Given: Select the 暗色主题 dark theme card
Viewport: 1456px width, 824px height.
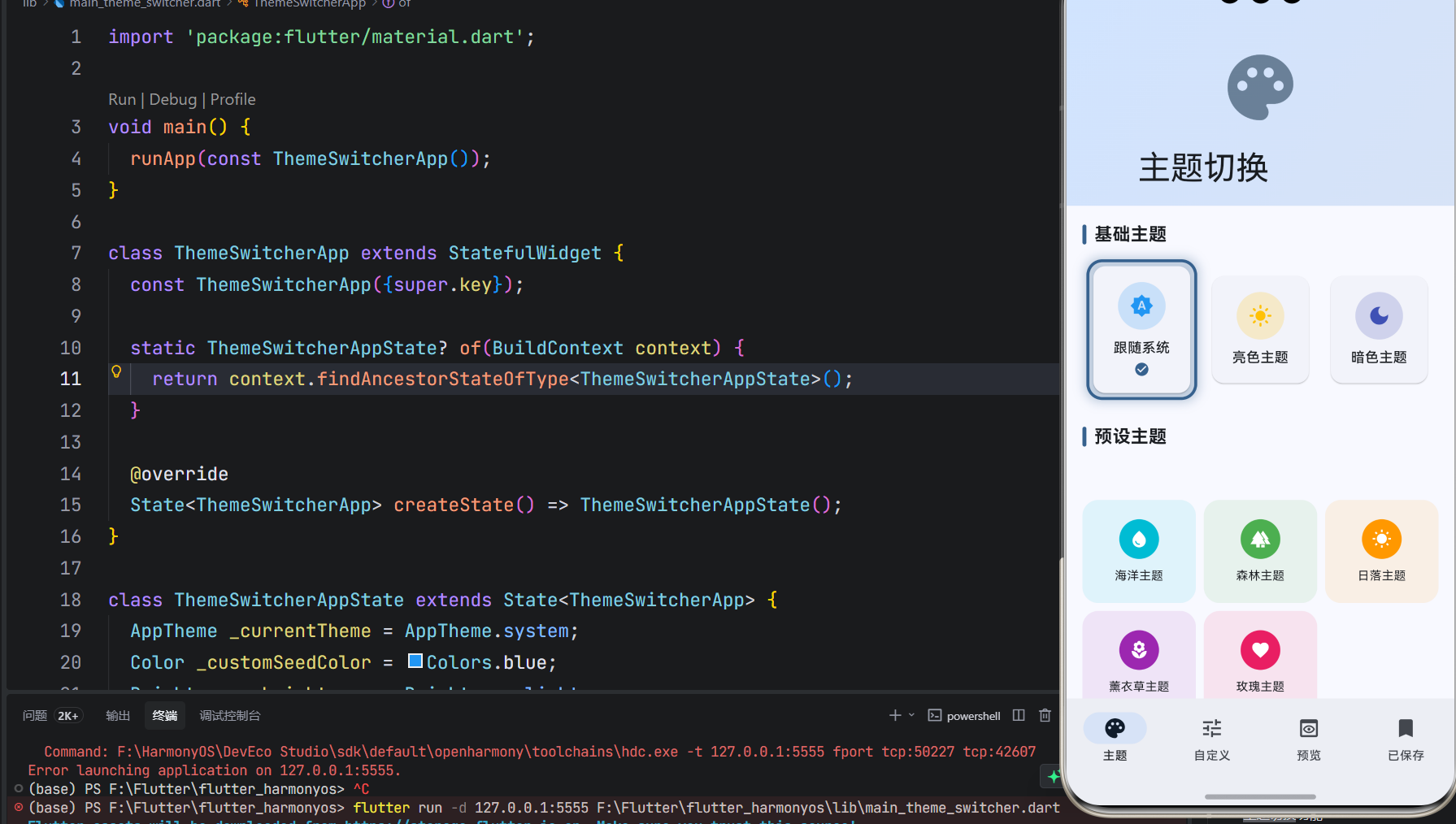Looking at the screenshot, I should (1379, 330).
